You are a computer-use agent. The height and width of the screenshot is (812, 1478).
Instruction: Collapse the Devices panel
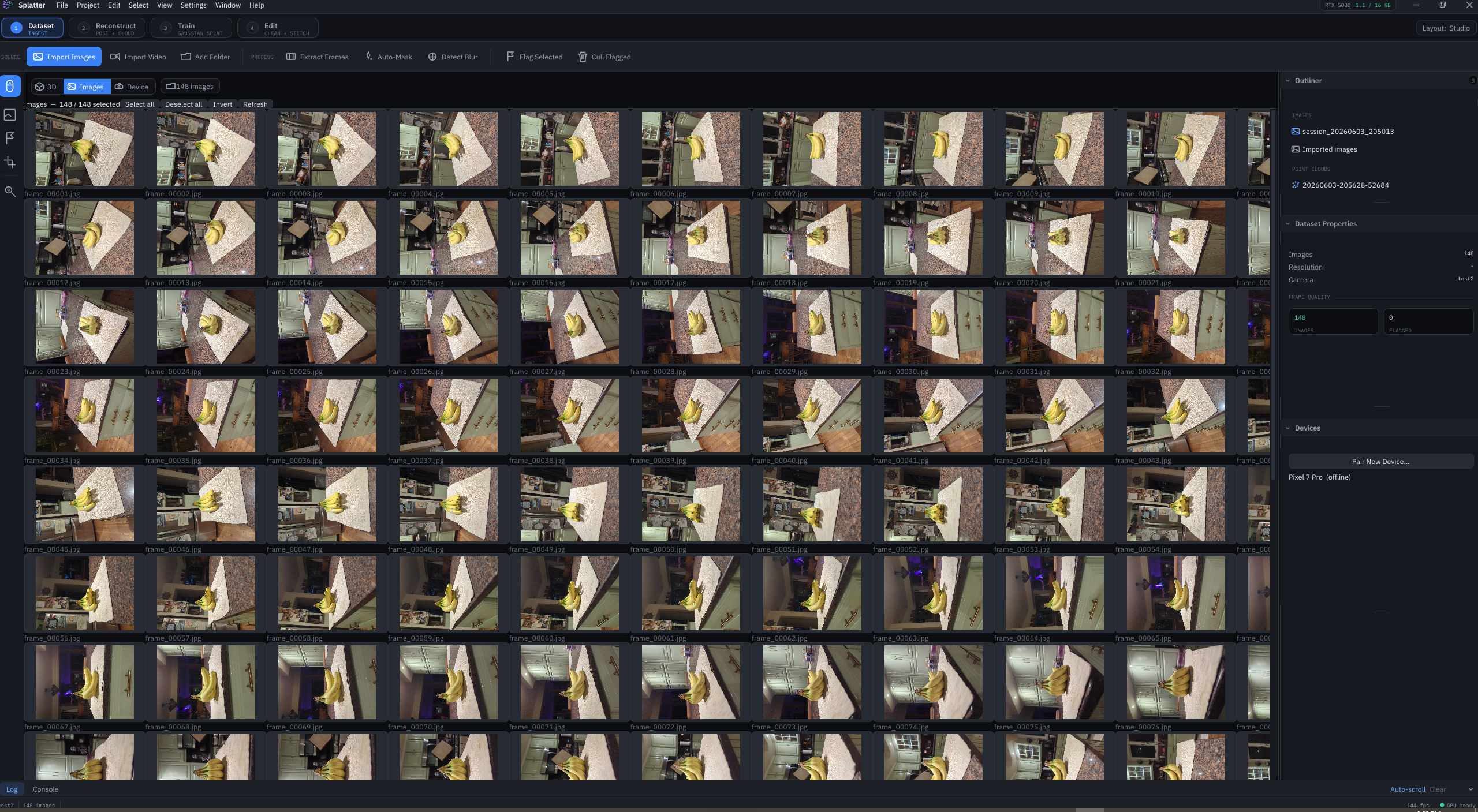coord(1288,428)
